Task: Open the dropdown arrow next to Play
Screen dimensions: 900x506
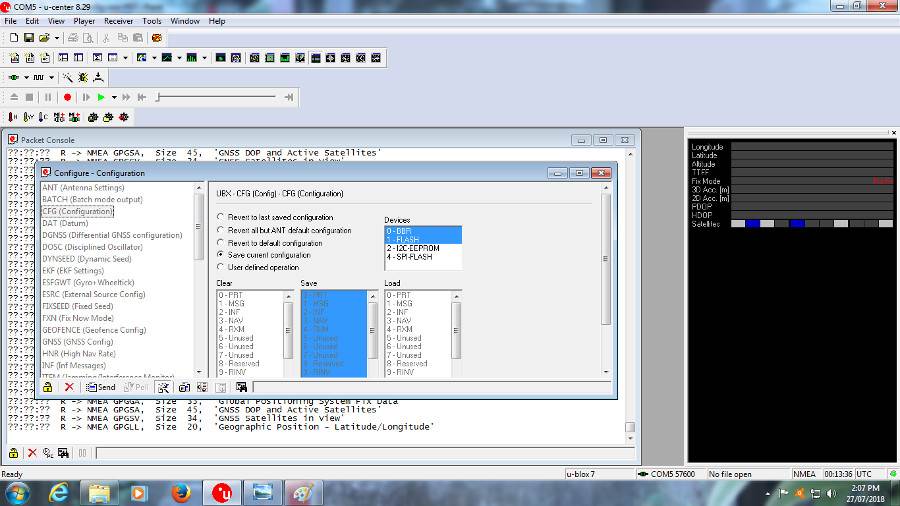Action: [x=114, y=97]
